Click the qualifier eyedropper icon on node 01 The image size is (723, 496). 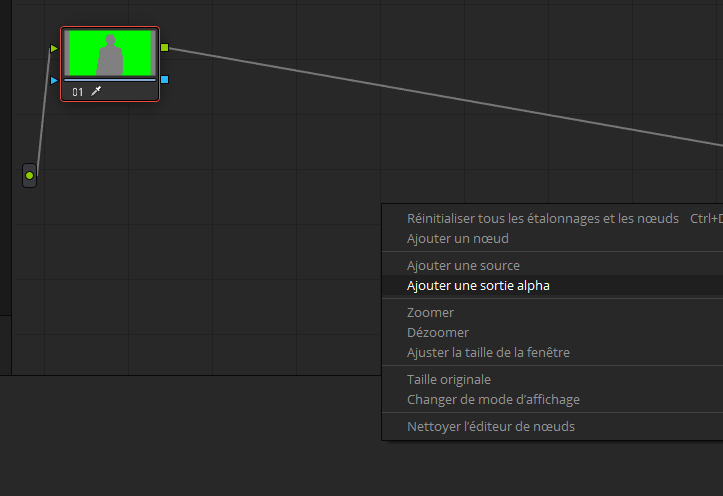point(97,92)
